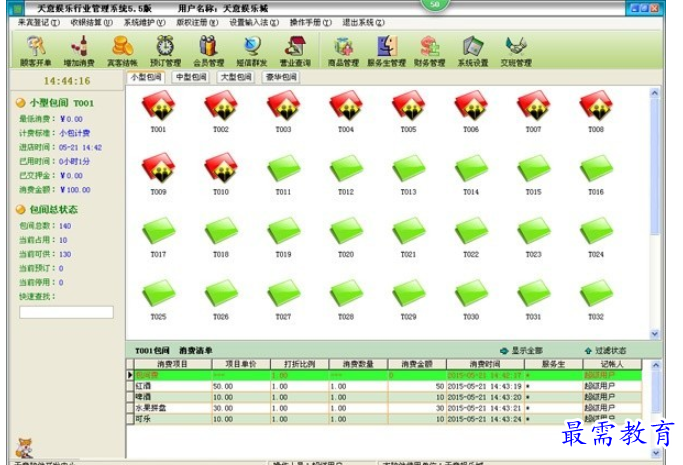The height and width of the screenshot is (465, 683).
Task: Click room grid scrollbar down arrow
Action: pyautogui.click(x=655, y=334)
